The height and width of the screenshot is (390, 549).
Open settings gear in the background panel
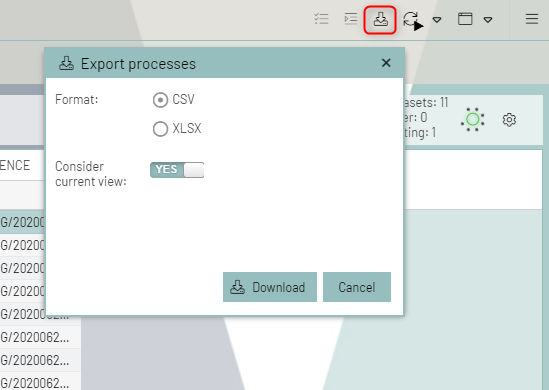[509, 120]
